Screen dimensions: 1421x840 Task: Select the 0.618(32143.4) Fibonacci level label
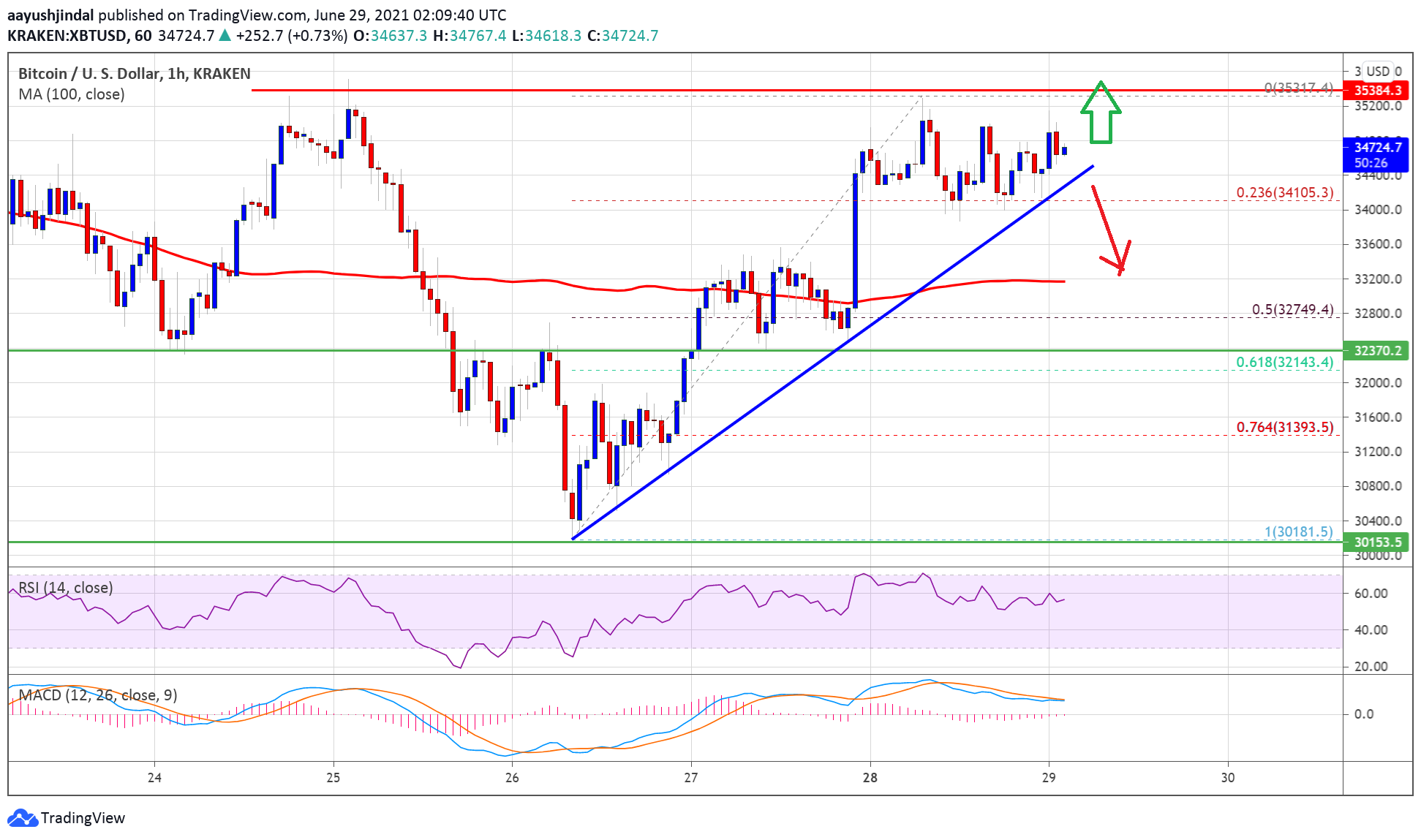click(1284, 362)
